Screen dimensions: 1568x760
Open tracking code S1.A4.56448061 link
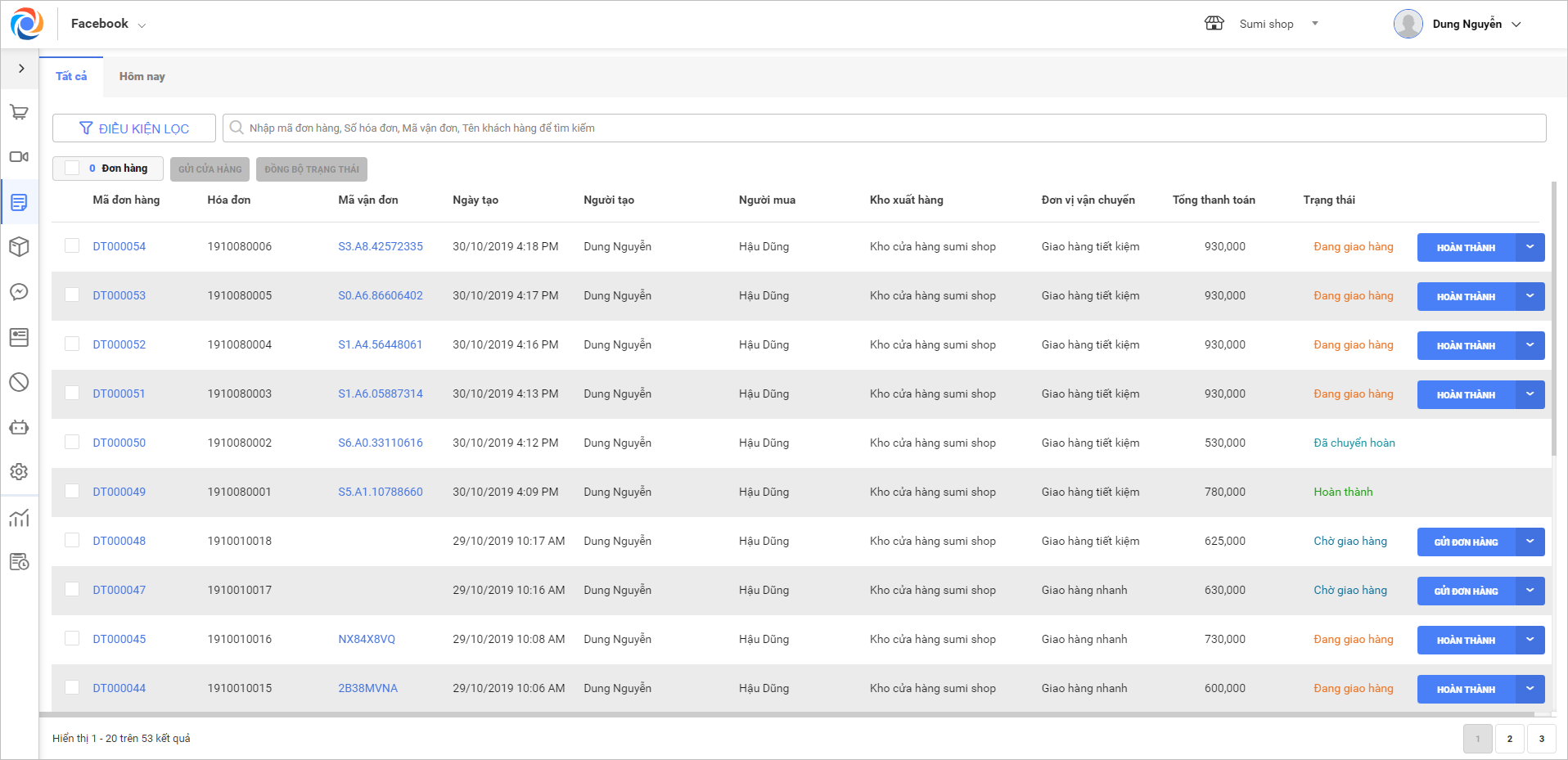[x=380, y=344]
